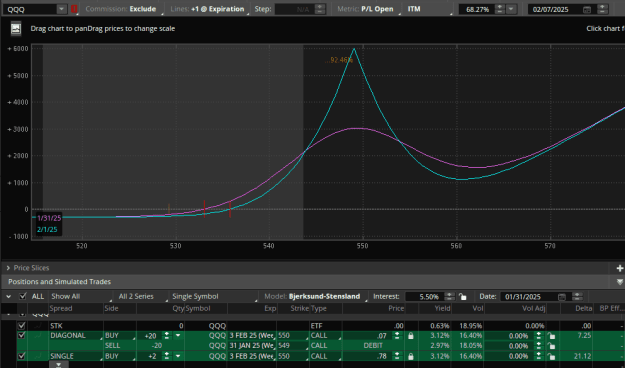Open the calendar icon for 02/07/2025
This screenshot has width=625, height=368.
point(586,9)
